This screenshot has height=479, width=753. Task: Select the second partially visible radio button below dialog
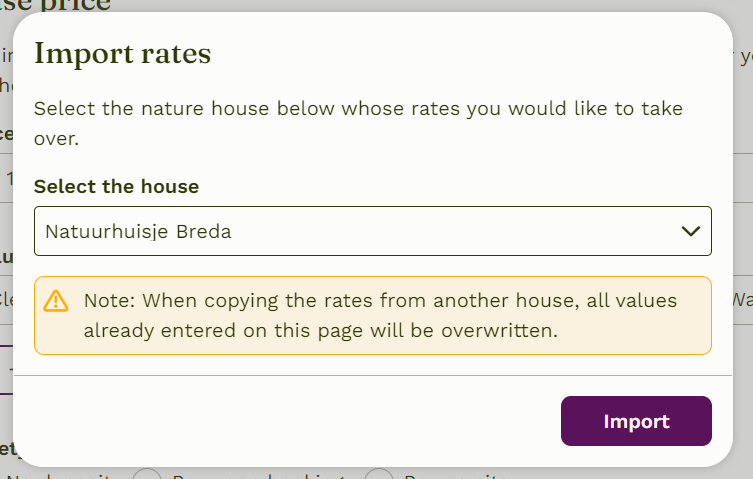pos(378,474)
